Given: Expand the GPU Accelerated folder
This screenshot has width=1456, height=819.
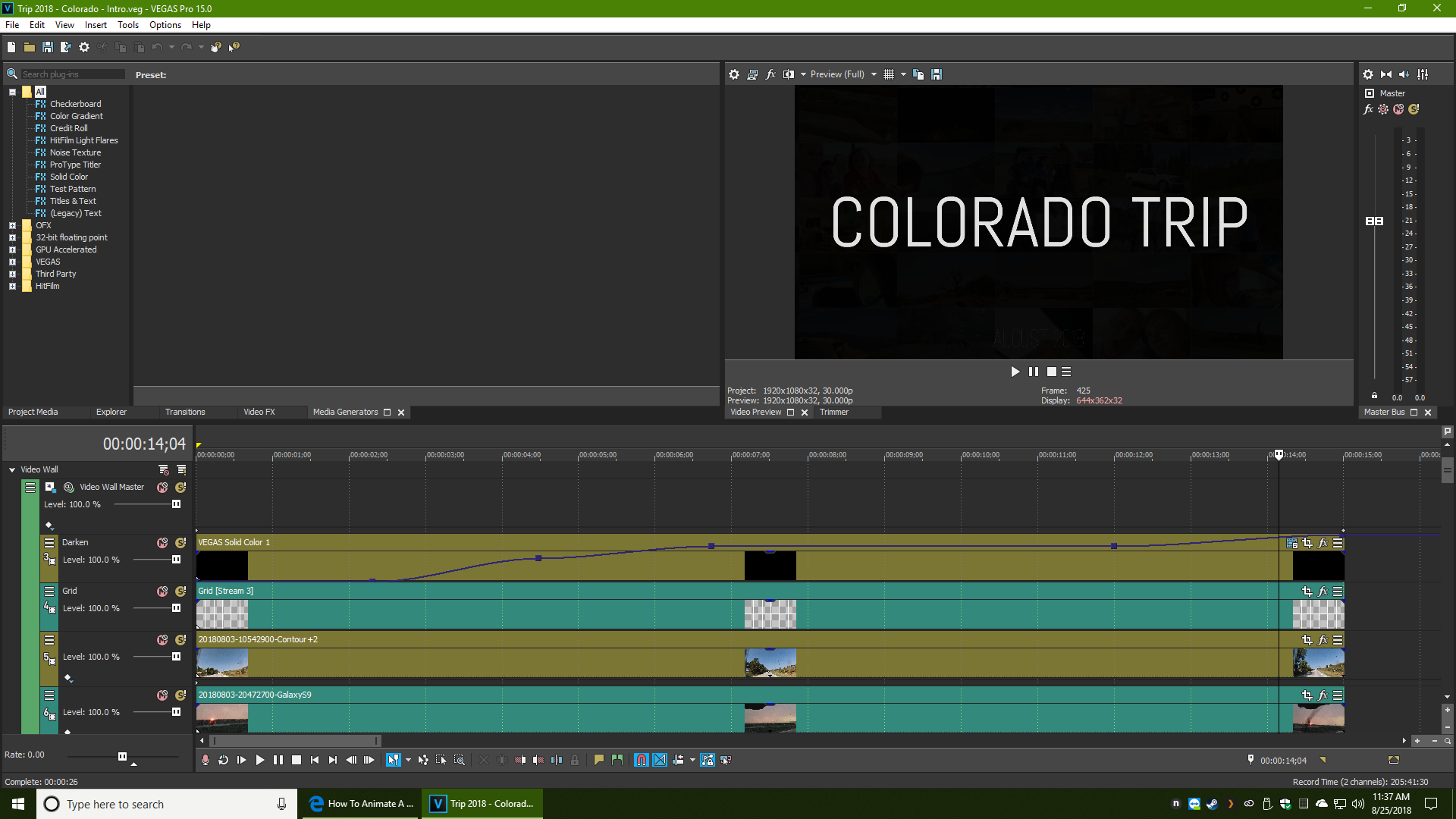Looking at the screenshot, I should 12,249.
